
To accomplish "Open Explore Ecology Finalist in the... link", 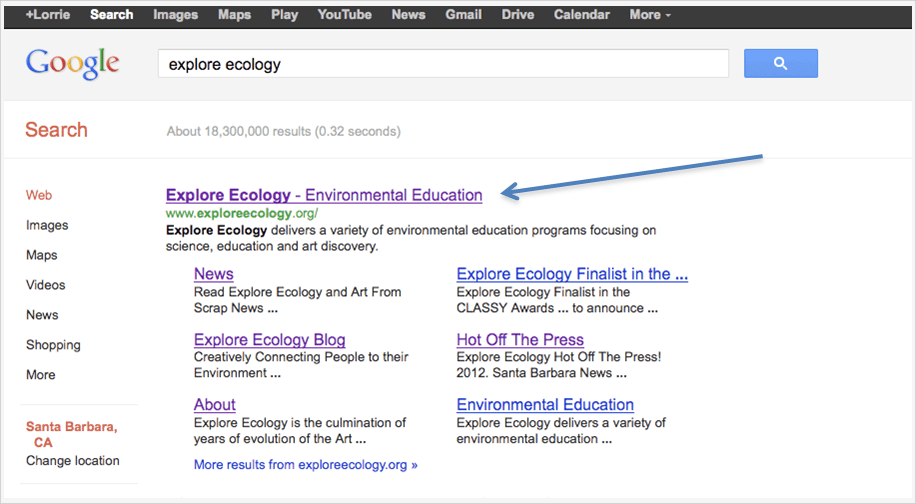I will [572, 274].
